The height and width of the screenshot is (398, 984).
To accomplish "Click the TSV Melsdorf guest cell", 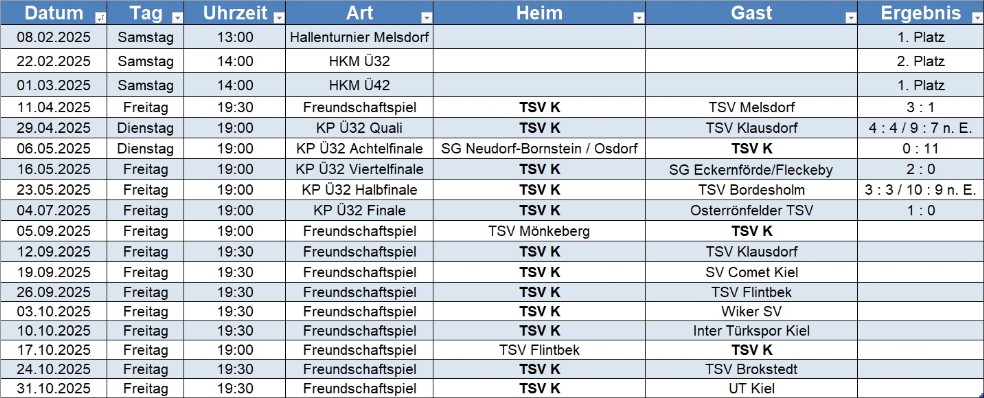I will [751, 107].
